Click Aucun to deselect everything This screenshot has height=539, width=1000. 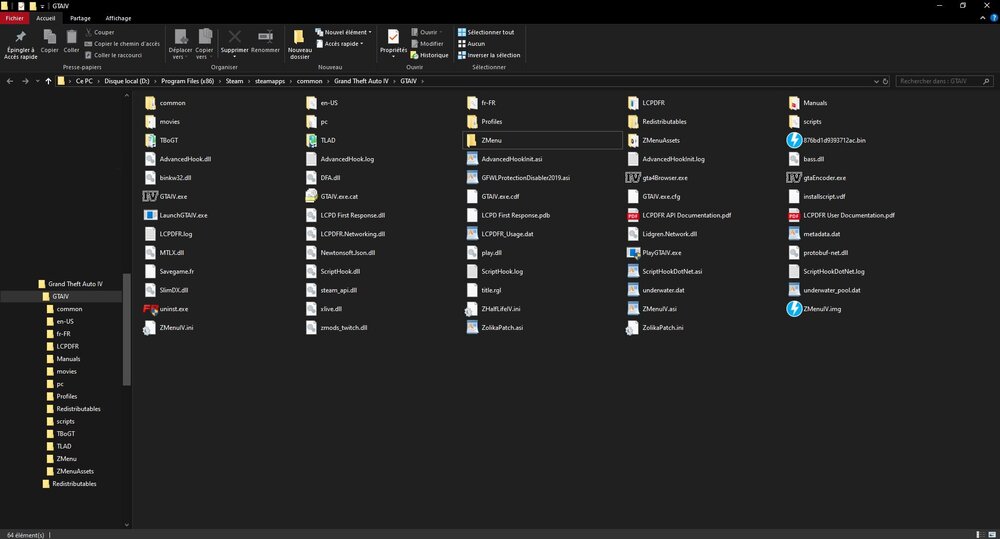[471, 43]
